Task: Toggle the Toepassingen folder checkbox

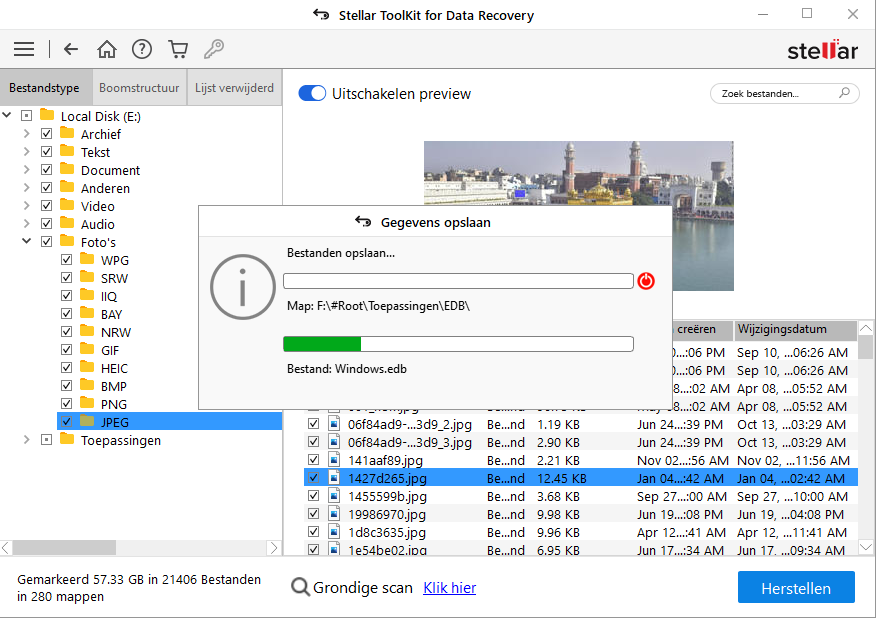Action: point(46,440)
